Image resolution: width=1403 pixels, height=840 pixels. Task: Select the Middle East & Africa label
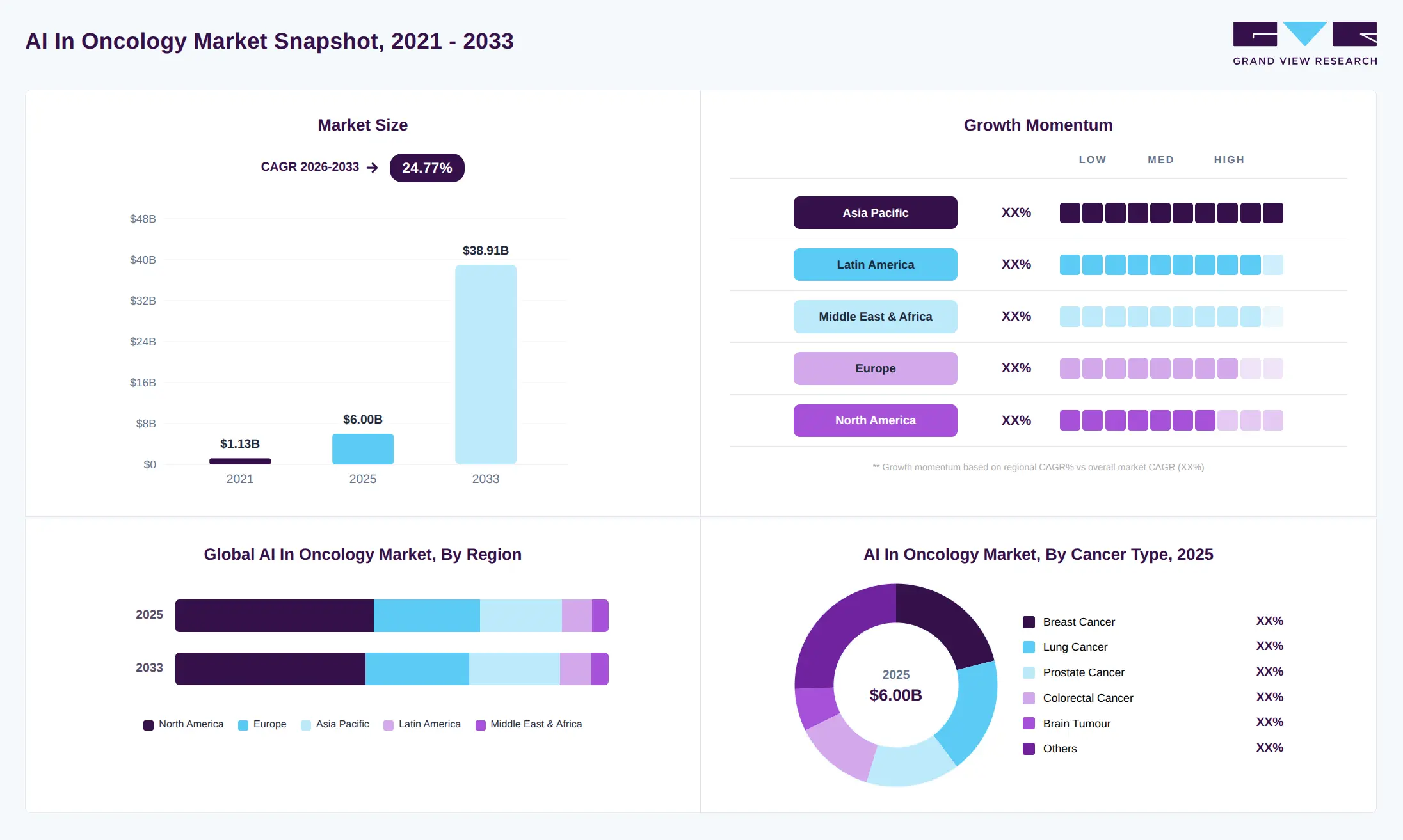875,317
